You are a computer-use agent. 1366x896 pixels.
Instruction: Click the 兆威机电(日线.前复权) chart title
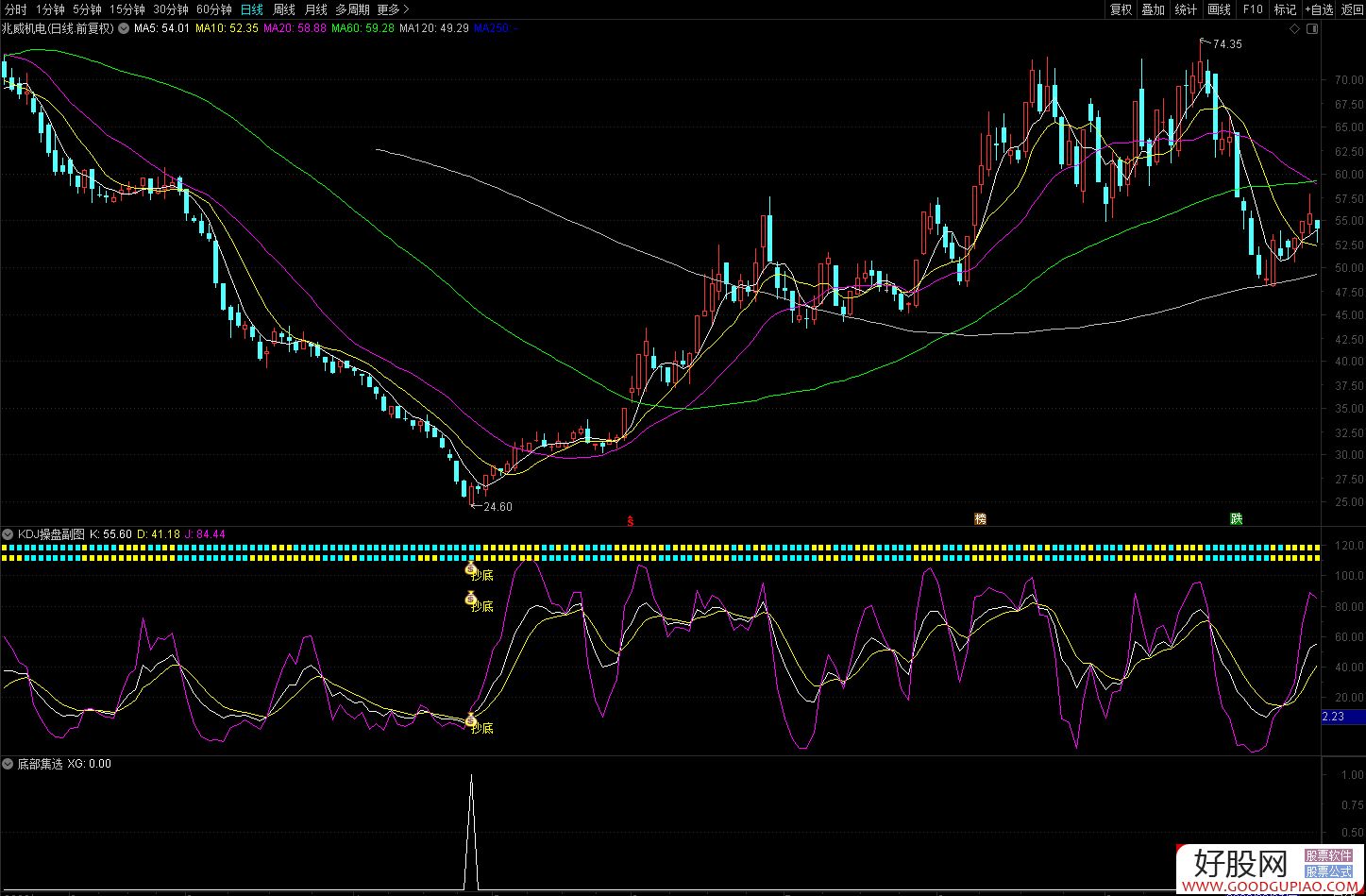(x=58, y=28)
